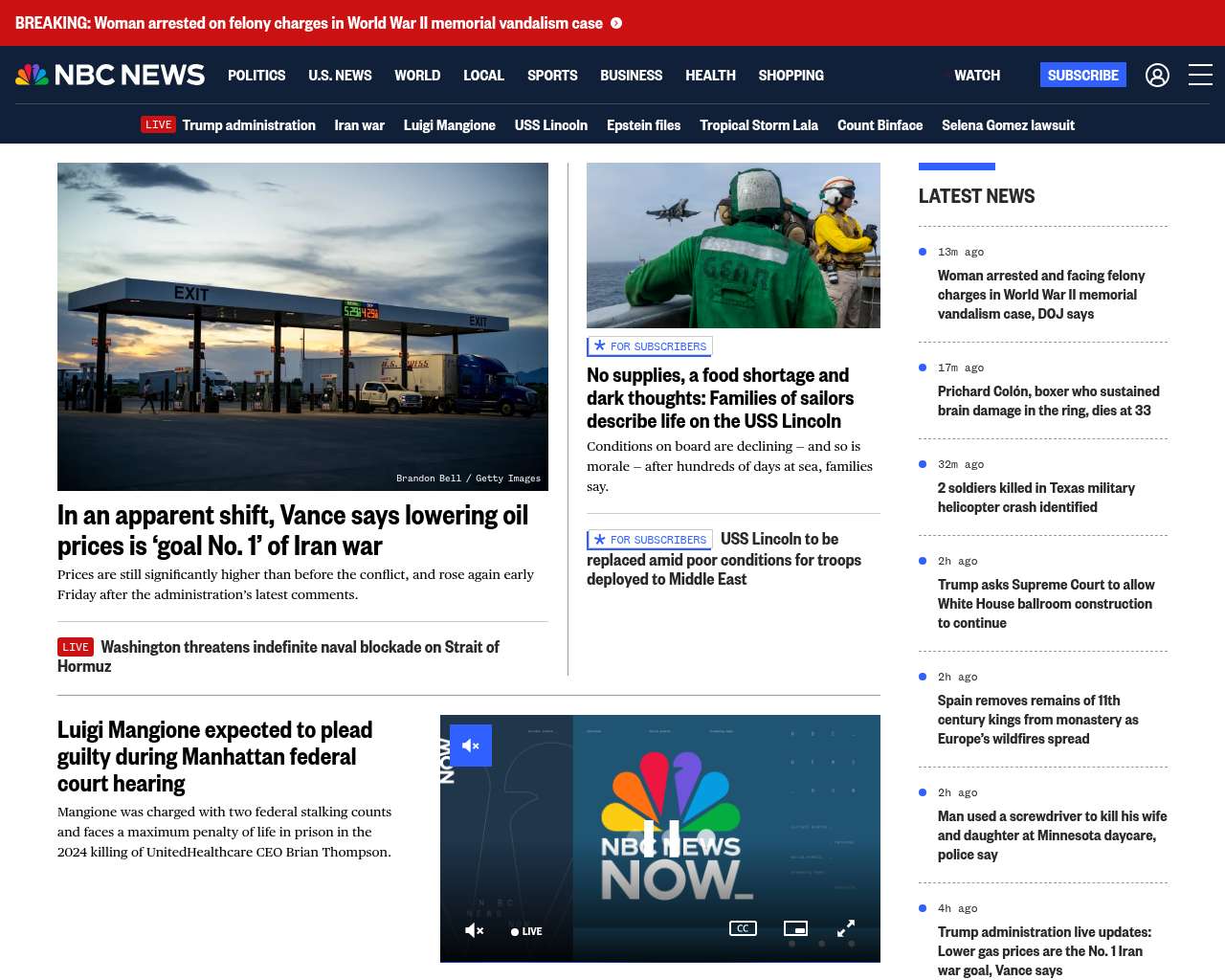Open the gas station lead photo
The image size is (1225, 980).
click(302, 326)
